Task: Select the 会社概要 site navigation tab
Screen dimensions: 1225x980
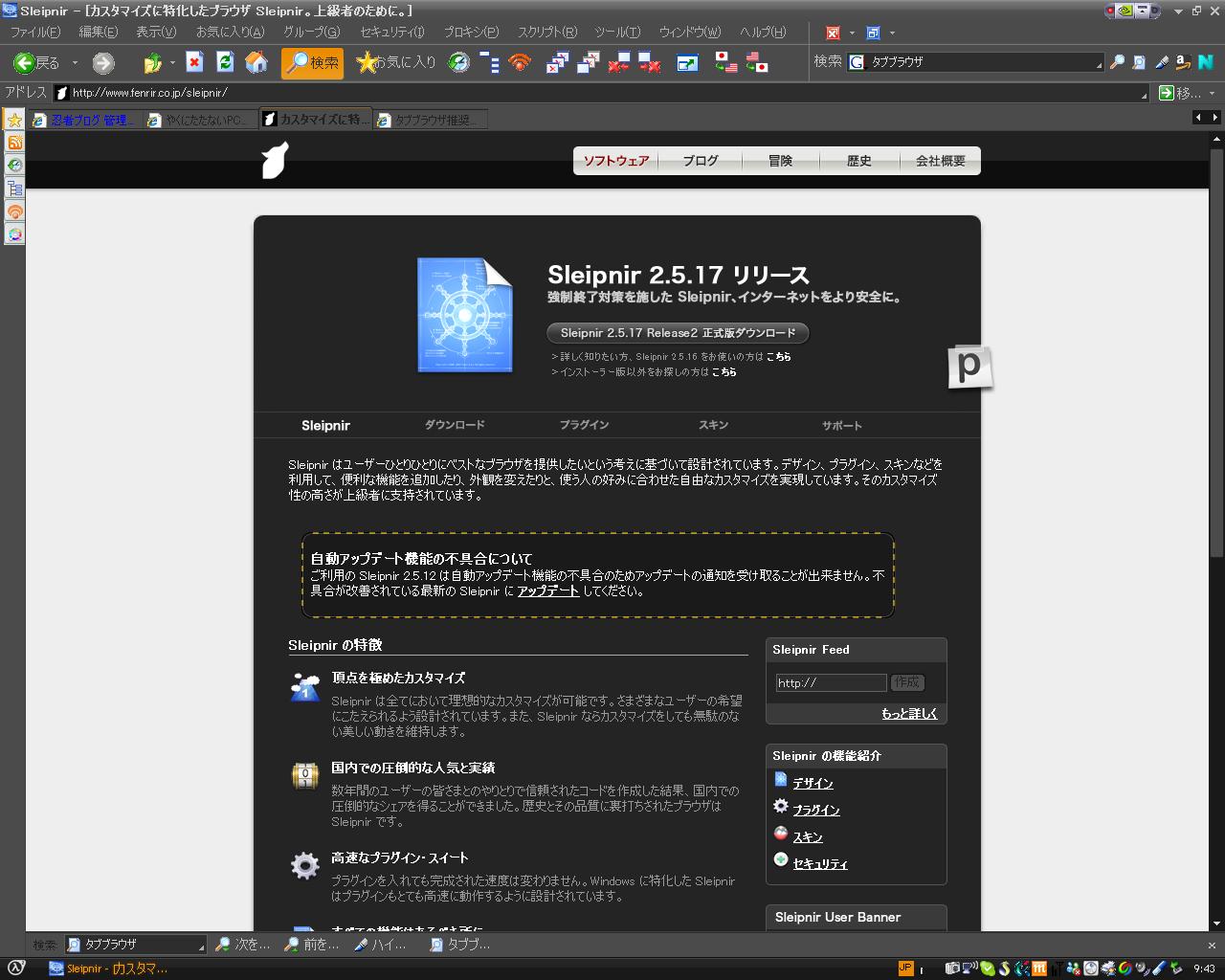Action: pos(941,161)
